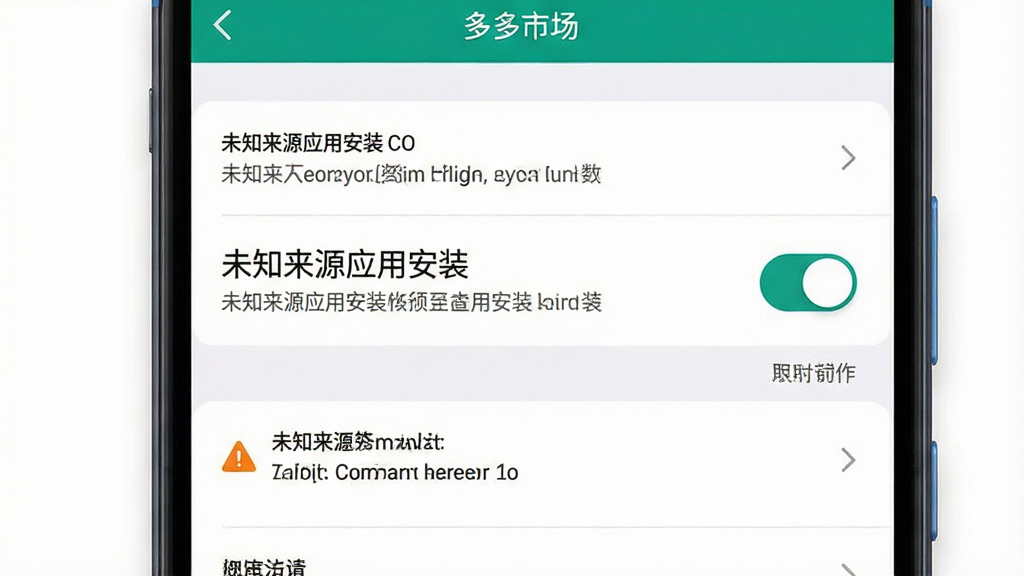Click the orange warning triangle icon

coord(239,456)
